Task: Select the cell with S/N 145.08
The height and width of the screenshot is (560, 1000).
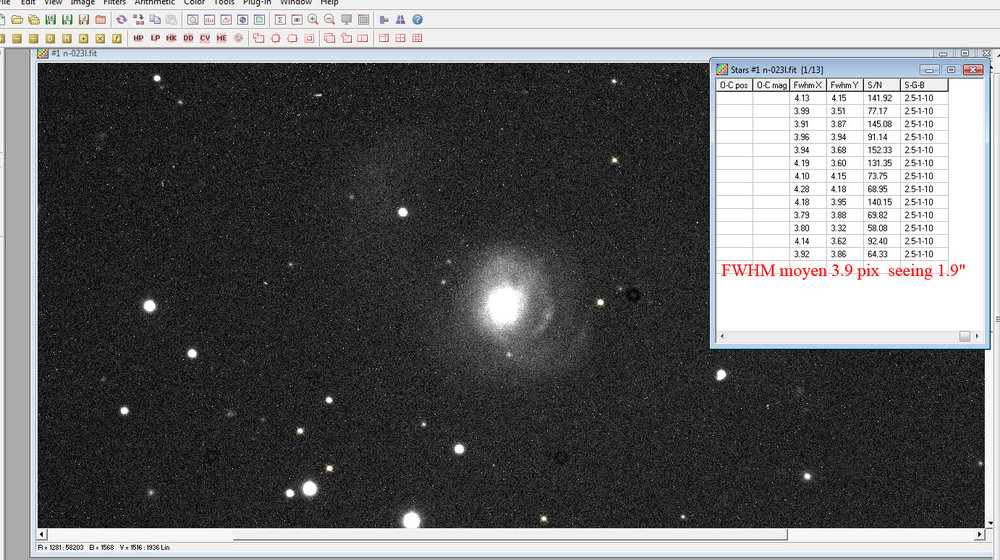Action: pos(881,124)
